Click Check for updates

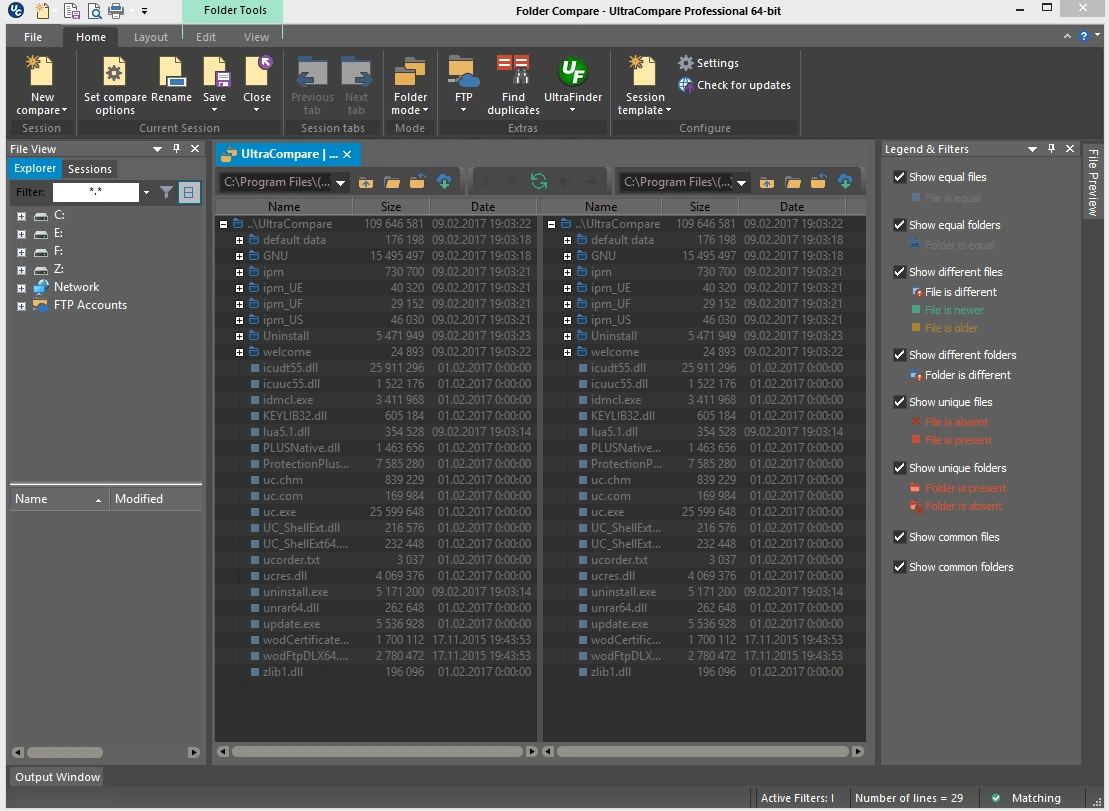(734, 85)
